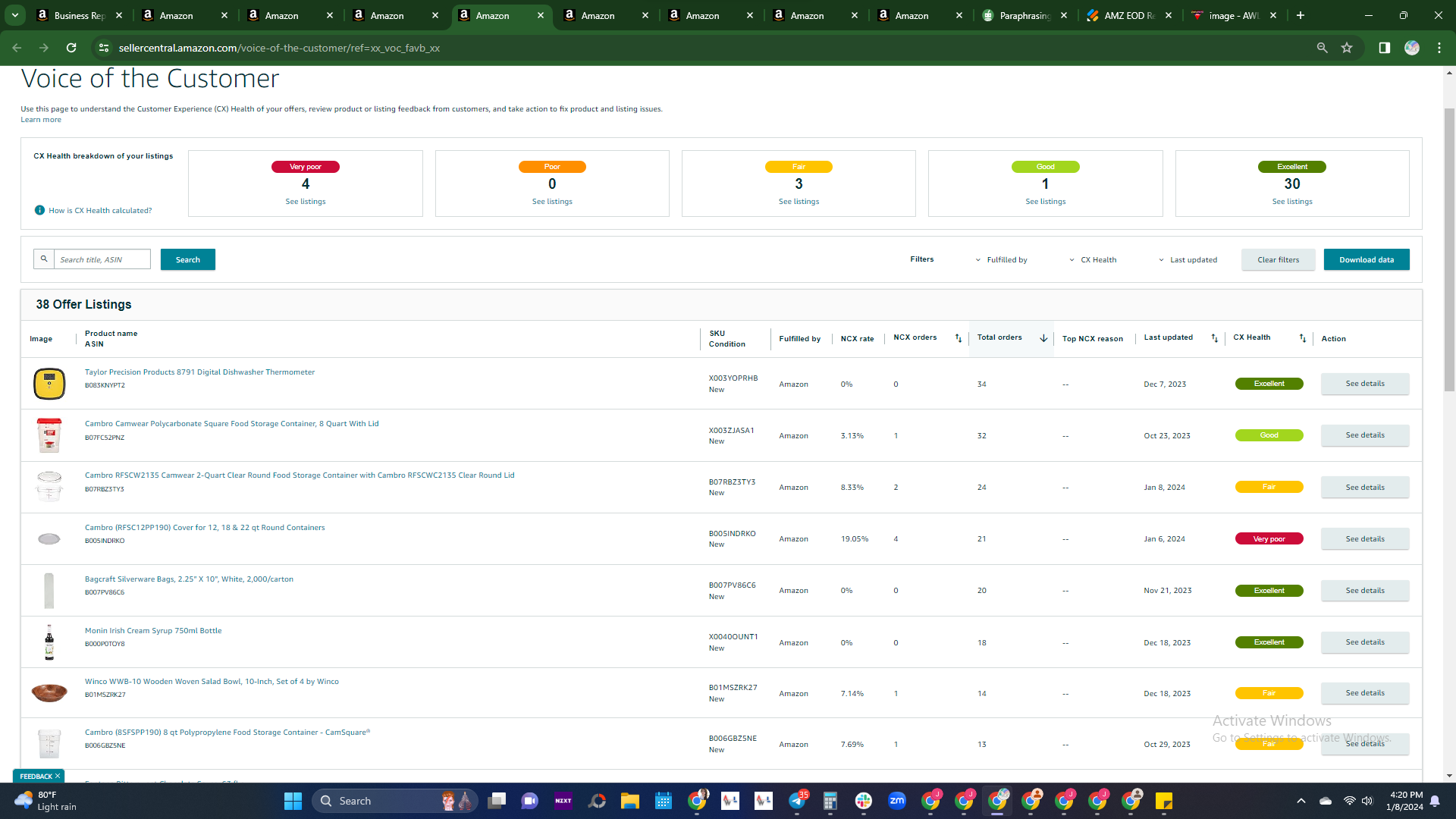Expand the Last updated filter
Screen dimensions: 1456x819
(x=1188, y=260)
